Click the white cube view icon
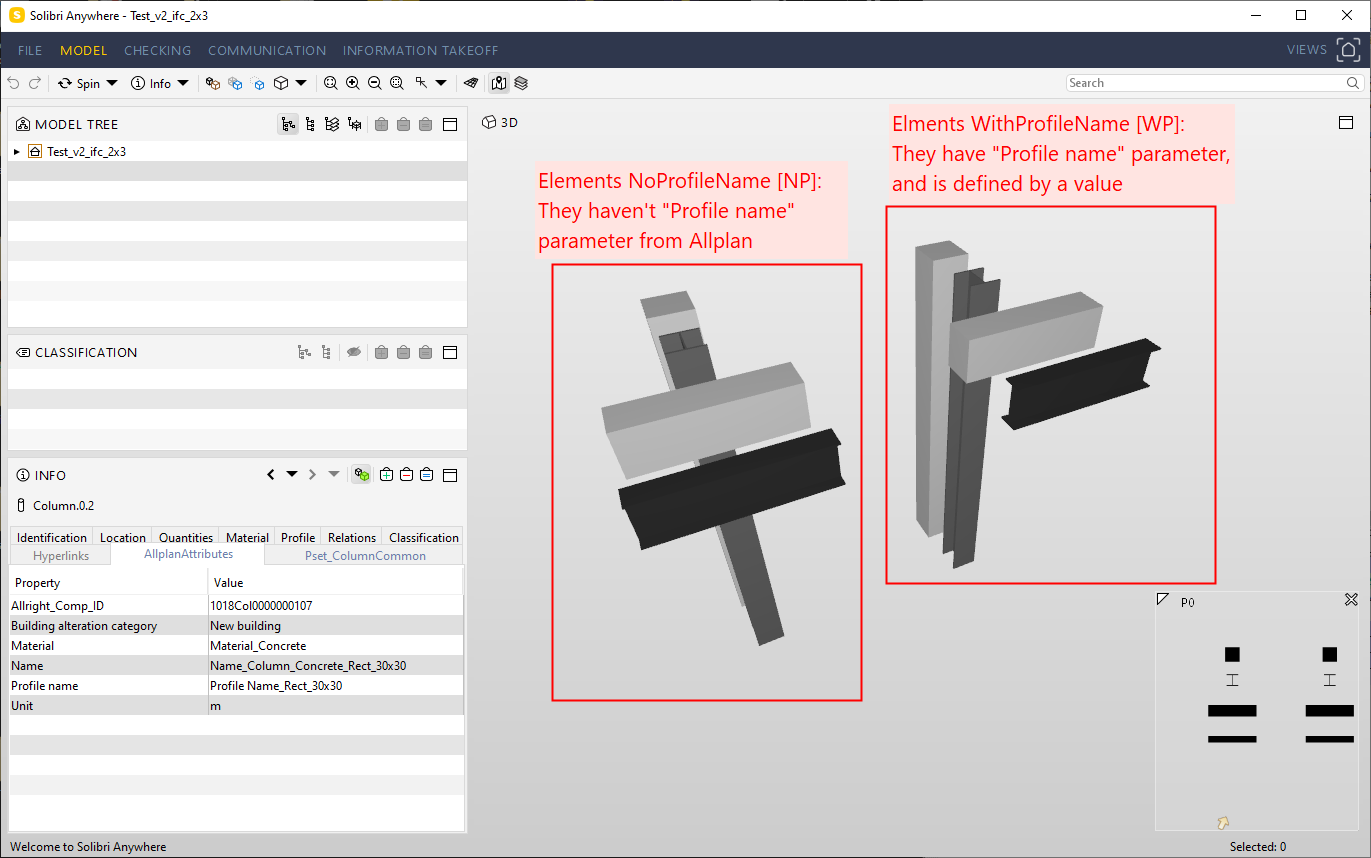The image size is (1371, 858). coord(281,83)
